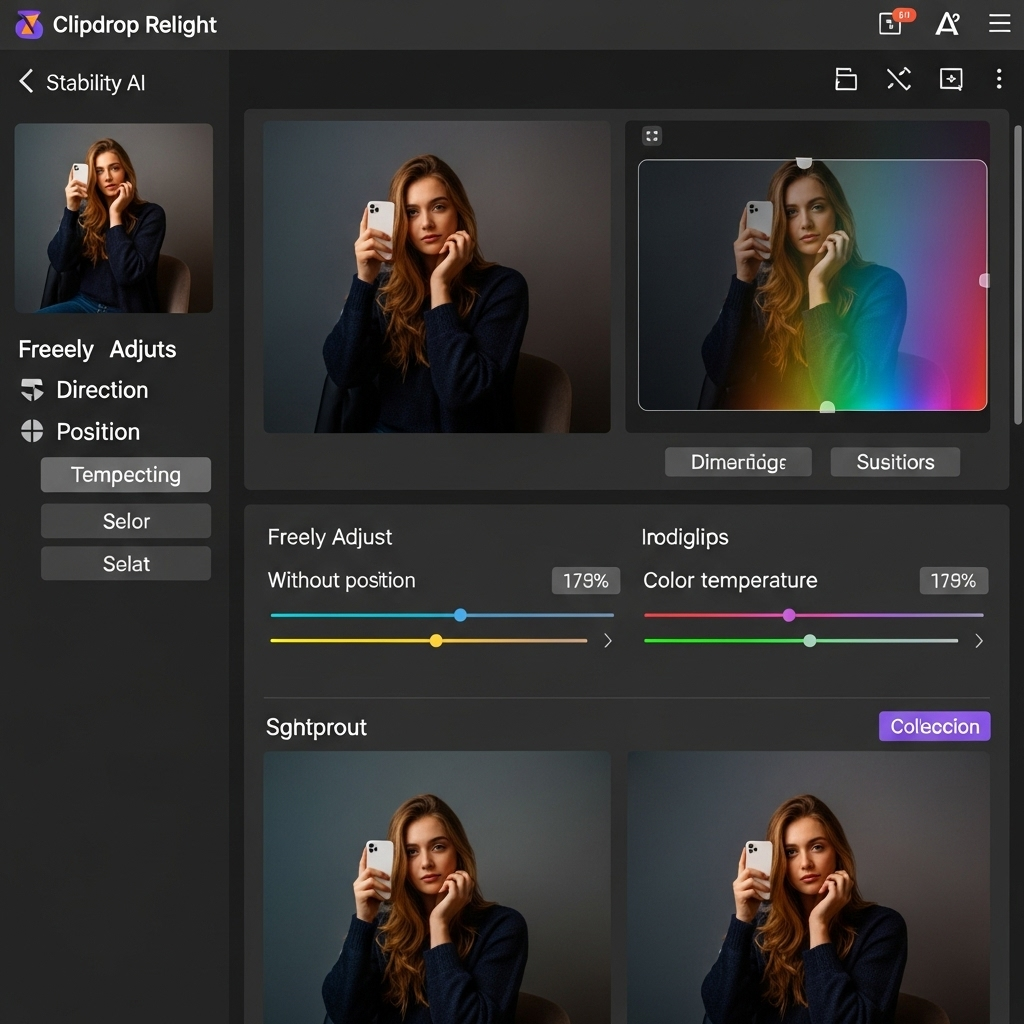Click the A text-style icon in header

click(x=947, y=24)
